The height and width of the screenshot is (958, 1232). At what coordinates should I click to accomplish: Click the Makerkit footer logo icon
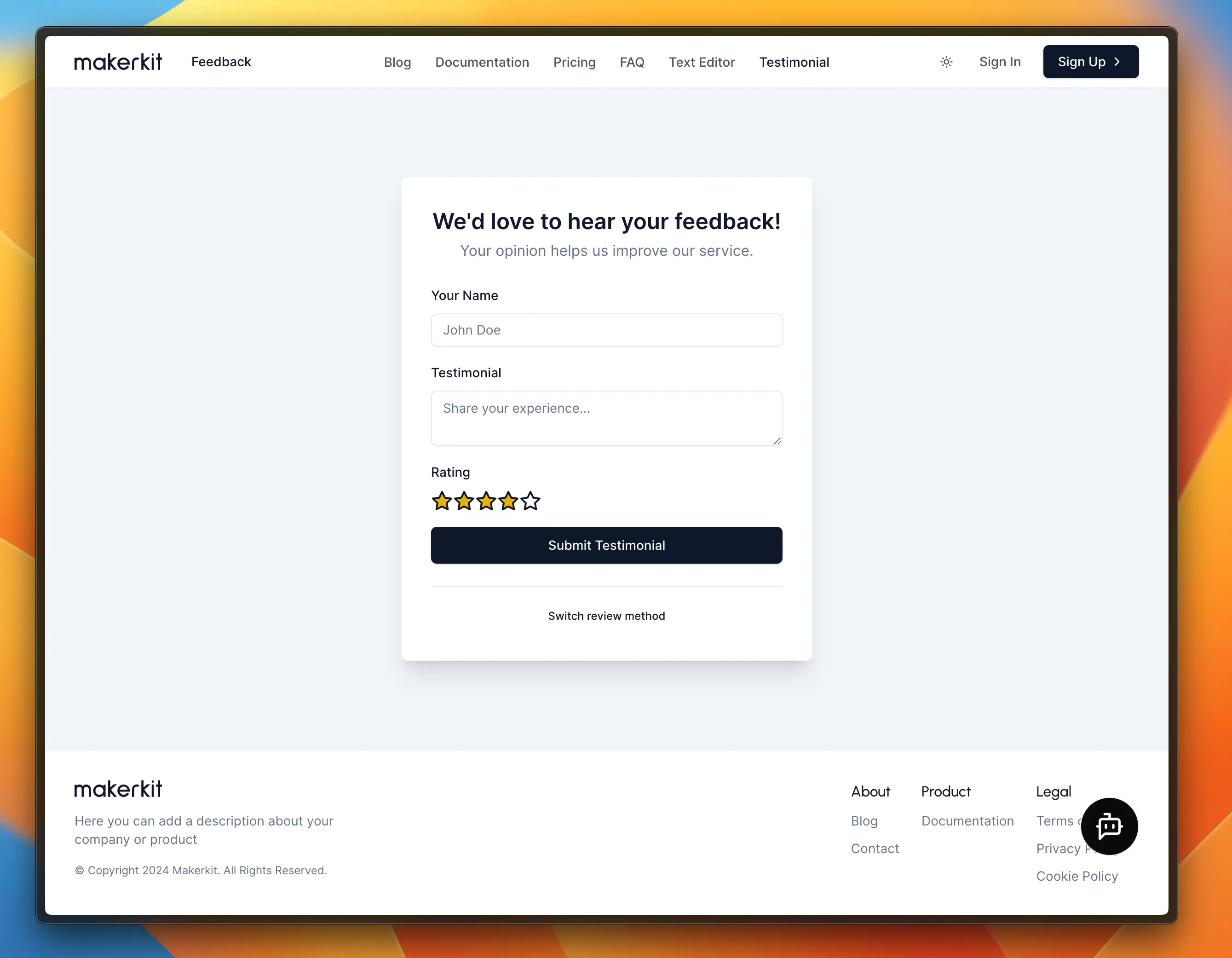tap(117, 788)
